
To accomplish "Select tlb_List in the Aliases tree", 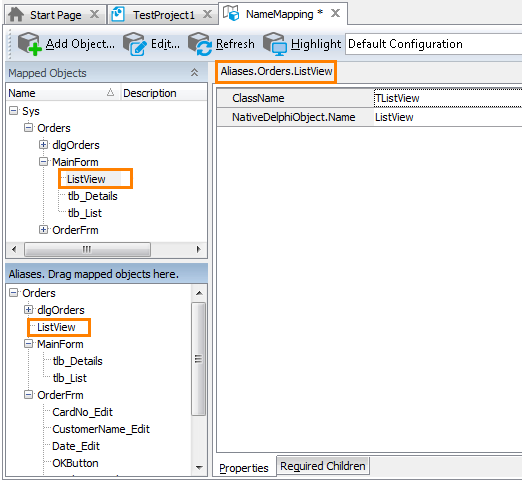I will coord(70,378).
